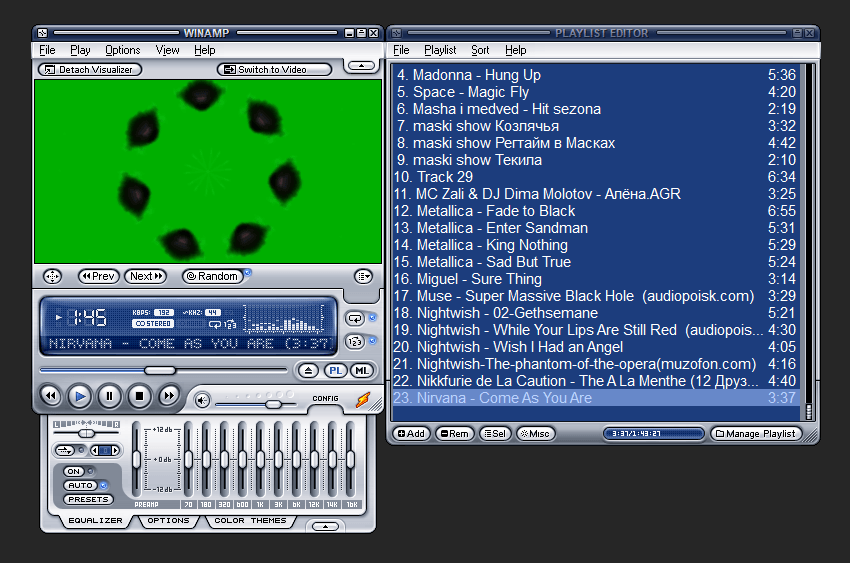
Task: Open the Help menu in Playlist Editor
Action: coord(516,50)
